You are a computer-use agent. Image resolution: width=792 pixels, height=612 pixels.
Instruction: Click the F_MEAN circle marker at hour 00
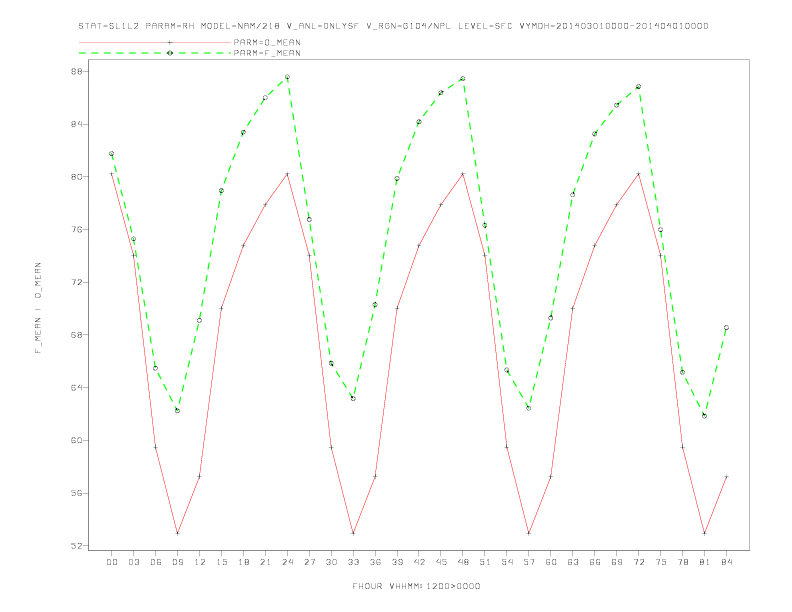click(112, 154)
